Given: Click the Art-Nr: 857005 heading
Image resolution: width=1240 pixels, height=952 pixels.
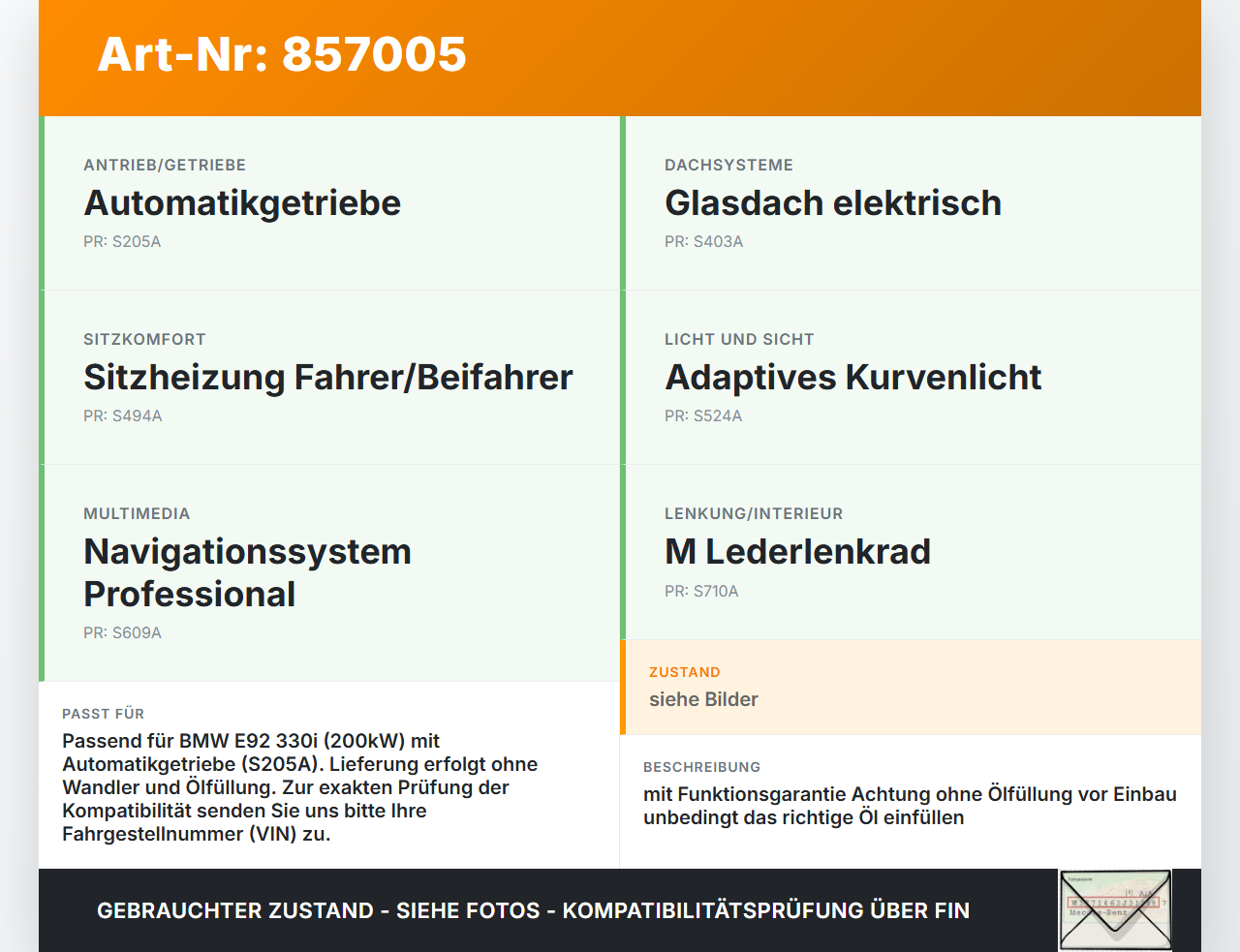Looking at the screenshot, I should coord(282,54).
